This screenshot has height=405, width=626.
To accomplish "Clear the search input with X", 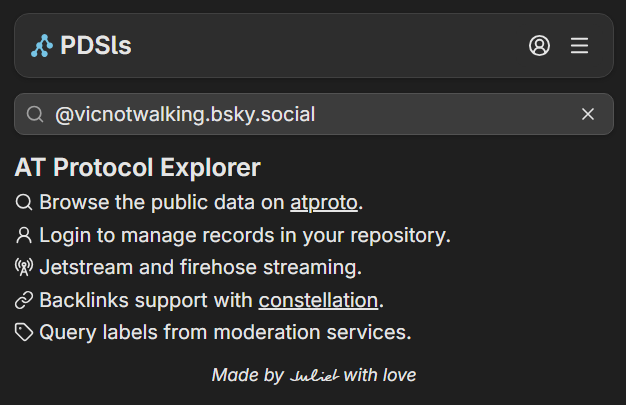I will (x=588, y=114).
